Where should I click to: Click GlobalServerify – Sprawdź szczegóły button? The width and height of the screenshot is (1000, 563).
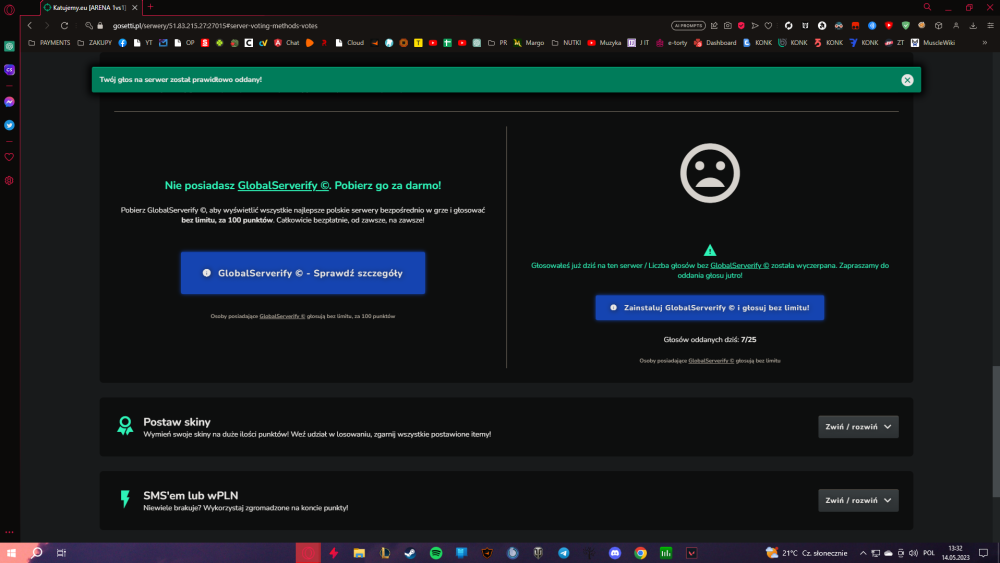303,273
